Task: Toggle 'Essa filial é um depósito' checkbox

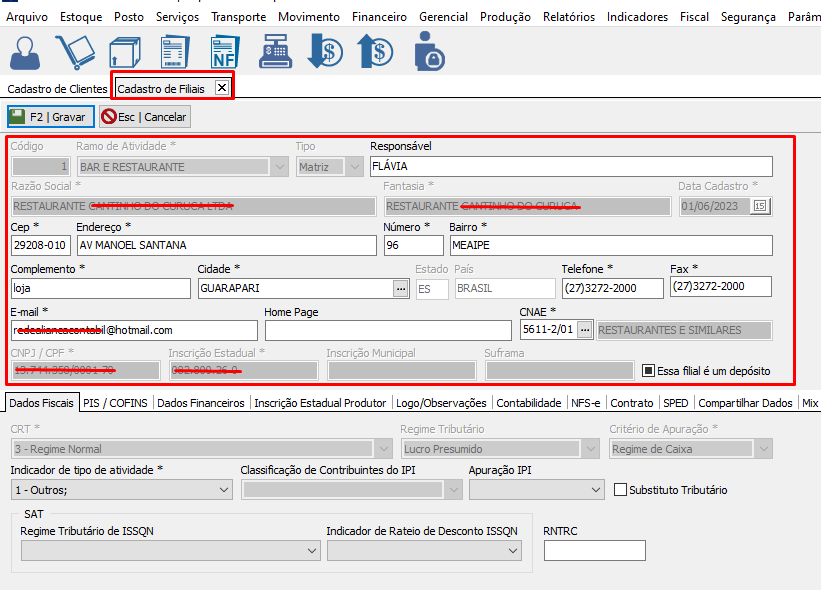Action: tap(648, 371)
